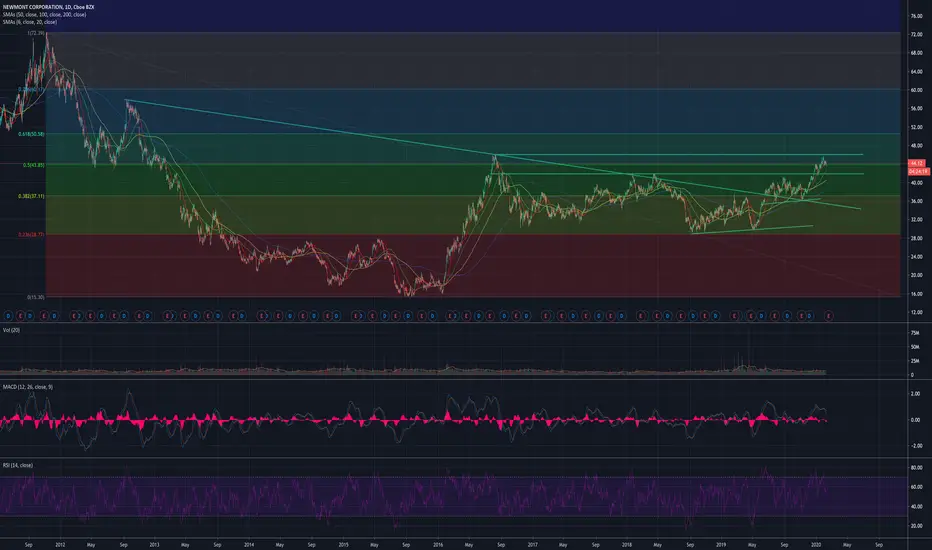Click the 2012 time axis label

coord(60,544)
